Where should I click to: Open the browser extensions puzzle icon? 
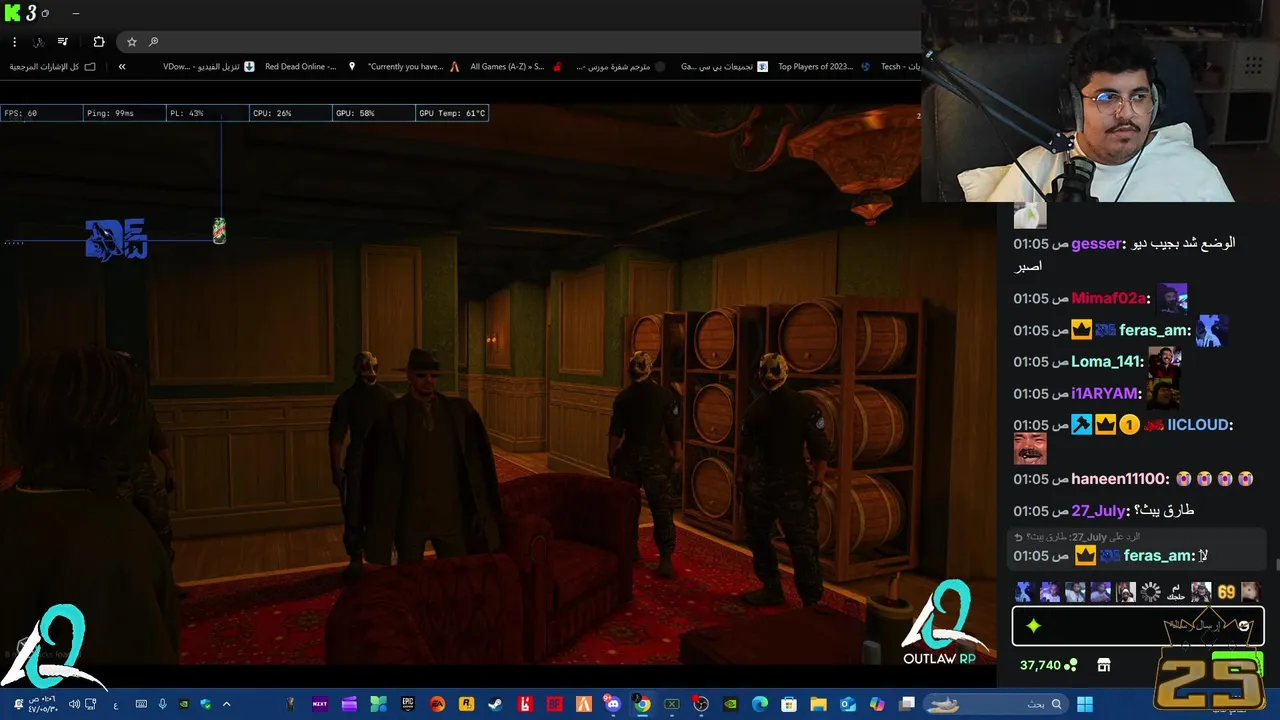(98, 42)
